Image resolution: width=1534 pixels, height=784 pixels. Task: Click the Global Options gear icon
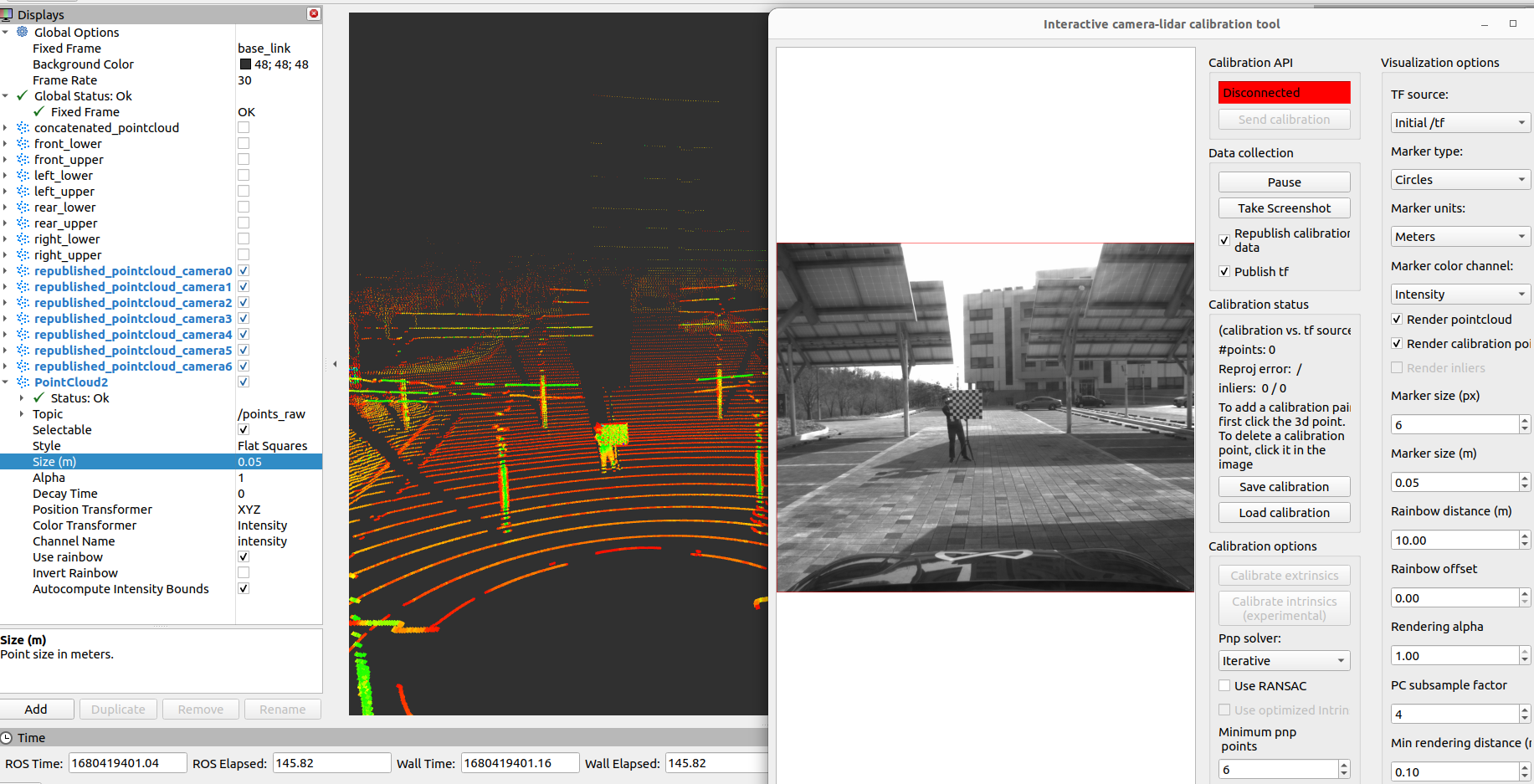pos(23,32)
